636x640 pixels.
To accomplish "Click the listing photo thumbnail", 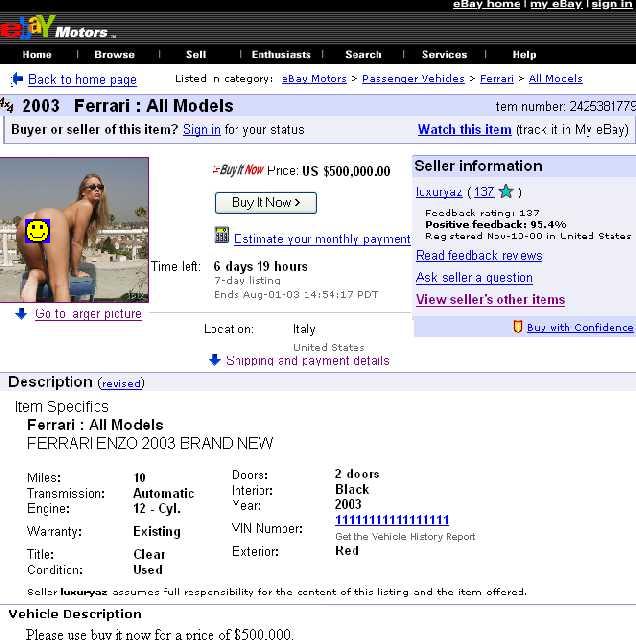I will point(74,230).
